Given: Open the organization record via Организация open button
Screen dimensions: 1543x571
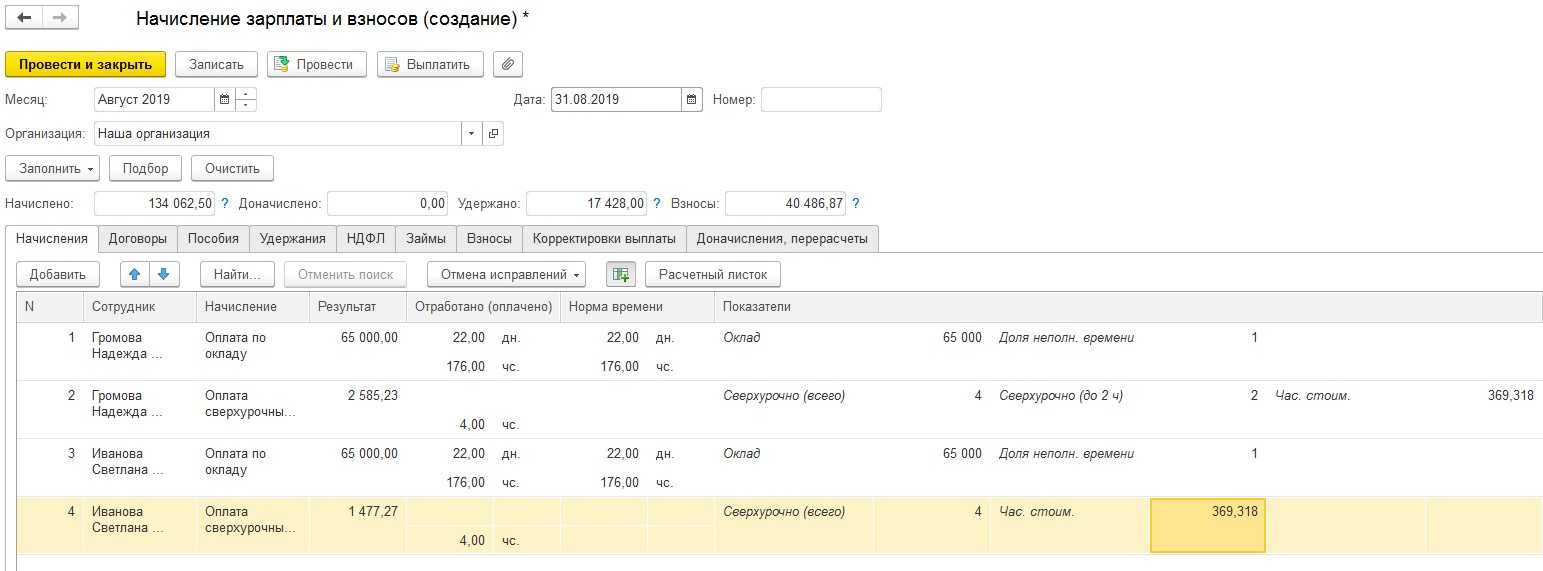Looking at the screenshot, I should point(493,133).
